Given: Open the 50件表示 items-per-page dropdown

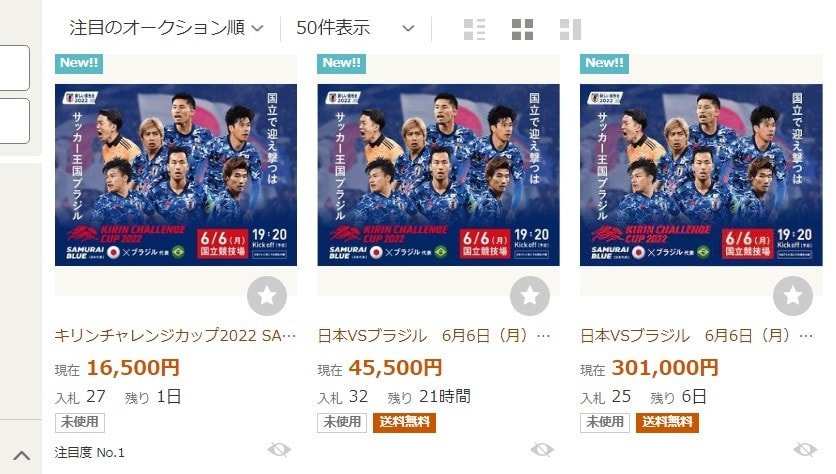Looking at the screenshot, I should tap(356, 28).
